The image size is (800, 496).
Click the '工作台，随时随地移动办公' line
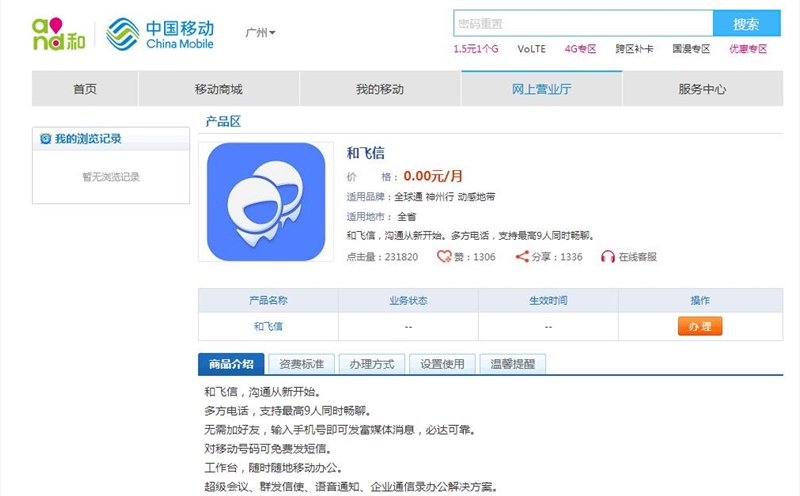(273, 467)
